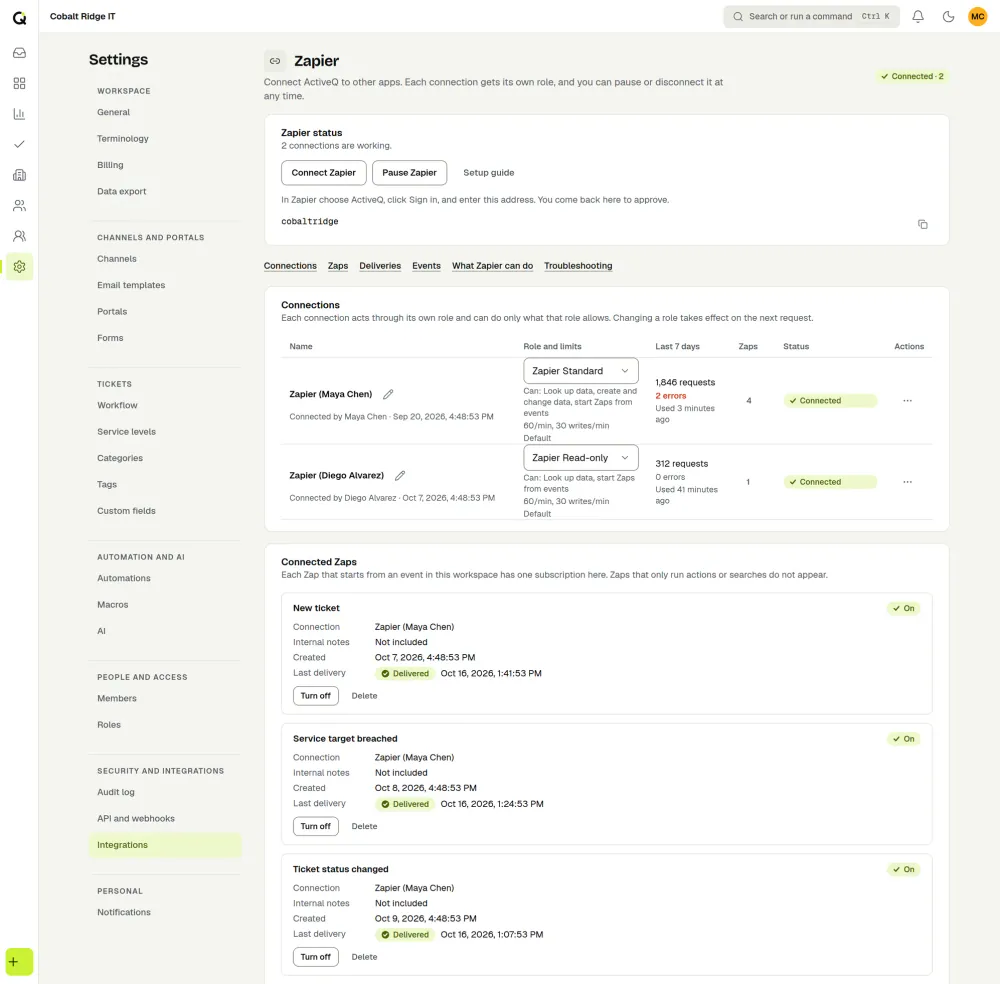Screen dimensions: 1000x984
Task: Open Audit log settings
Action: point(165,792)
